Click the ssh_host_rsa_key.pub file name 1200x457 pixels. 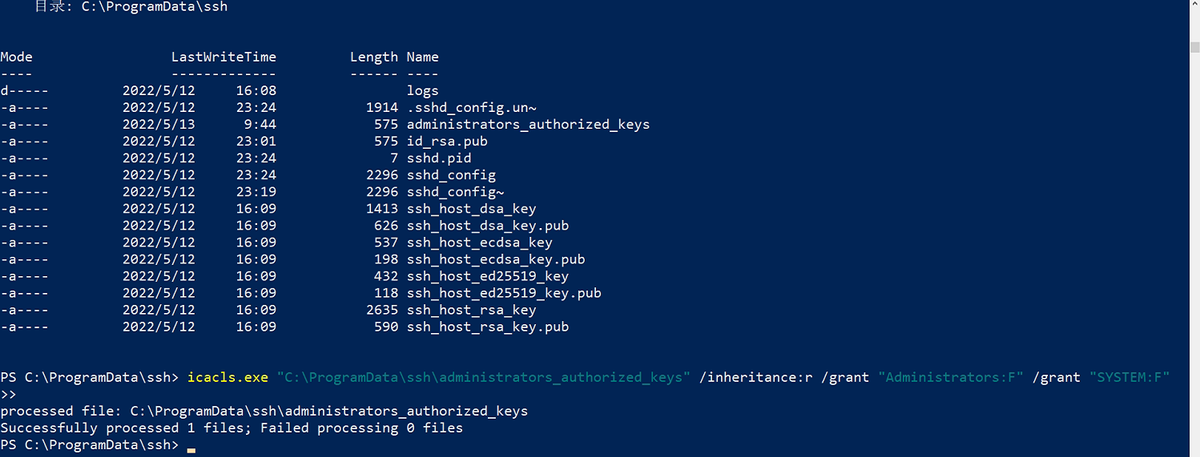tap(488, 327)
